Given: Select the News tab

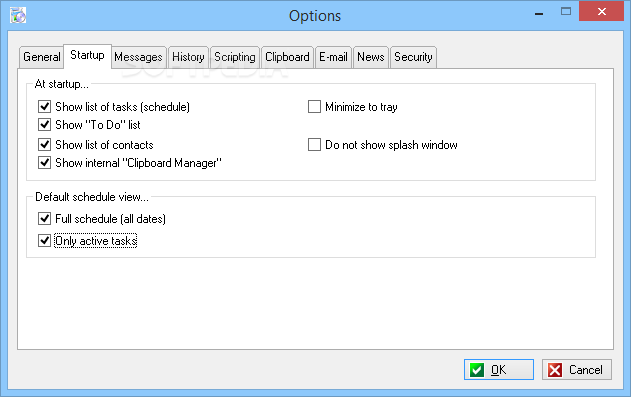Looking at the screenshot, I should pos(371,57).
